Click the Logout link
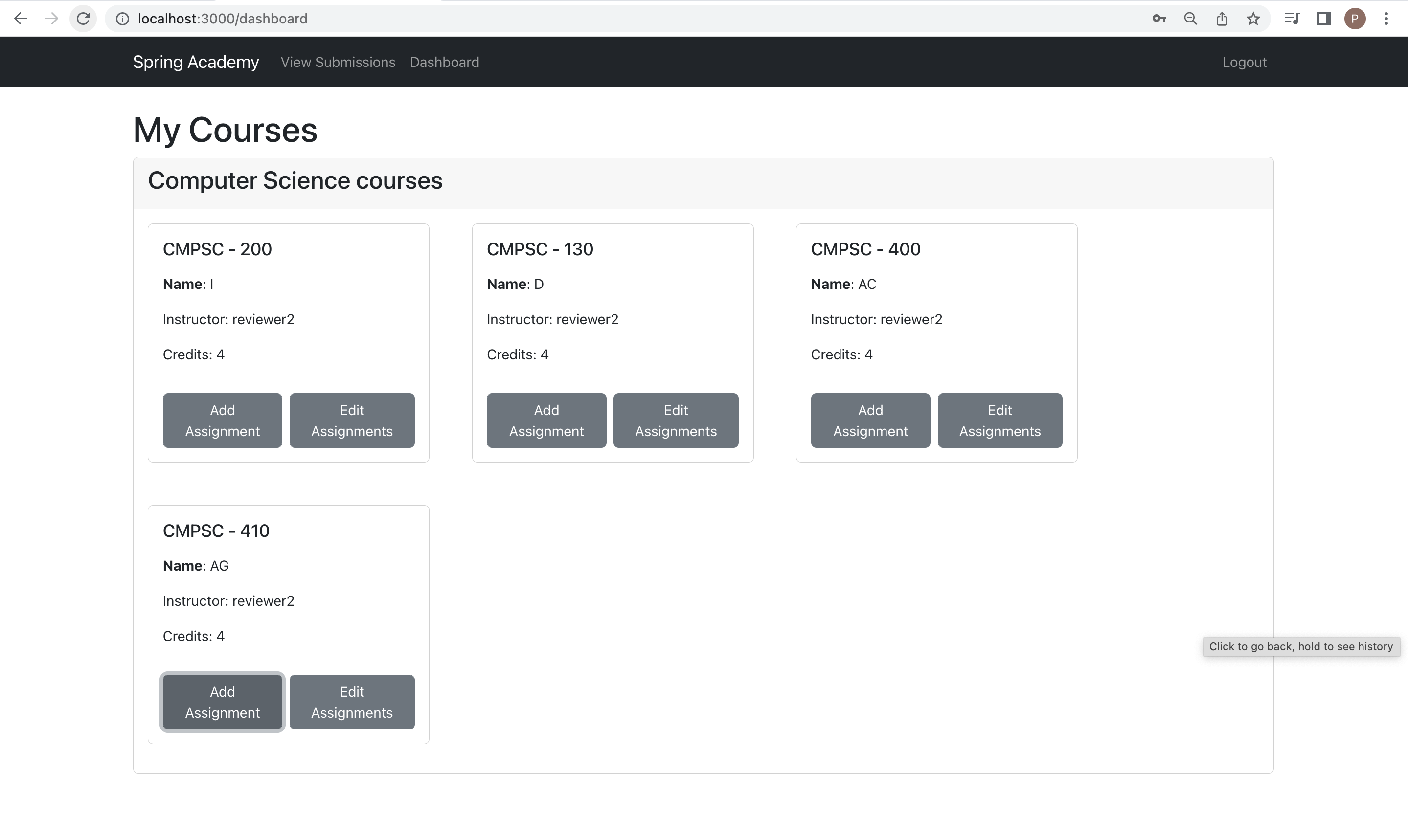 [x=1244, y=62]
